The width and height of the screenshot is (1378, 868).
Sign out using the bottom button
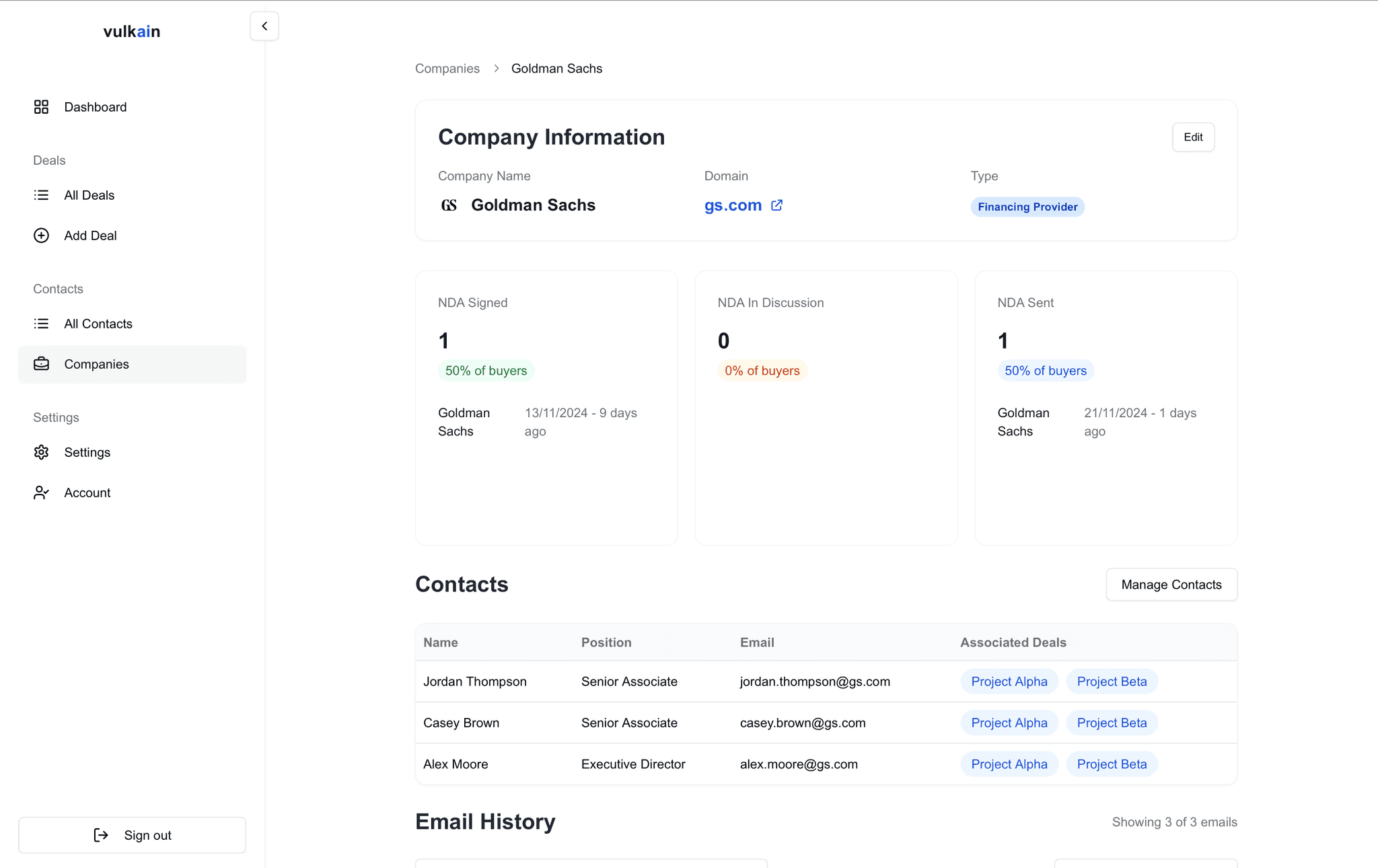(133, 835)
